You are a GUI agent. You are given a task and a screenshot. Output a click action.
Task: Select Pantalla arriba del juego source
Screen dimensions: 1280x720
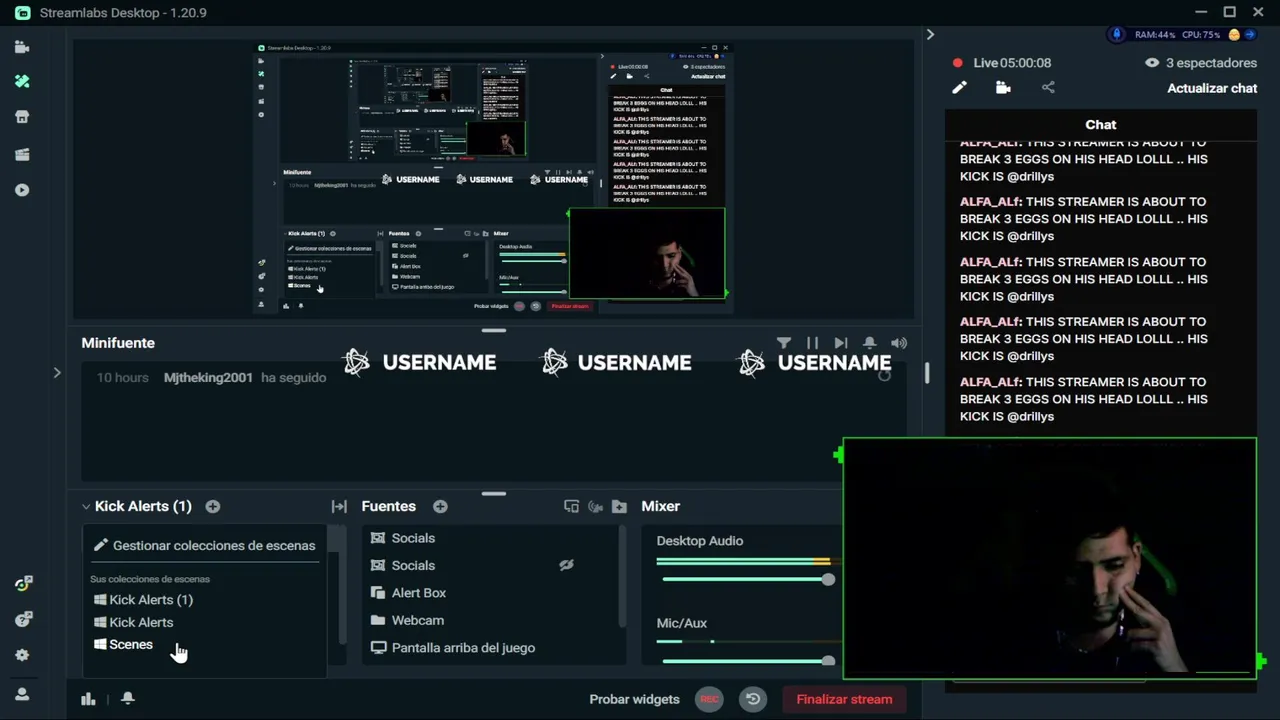[x=453, y=648]
